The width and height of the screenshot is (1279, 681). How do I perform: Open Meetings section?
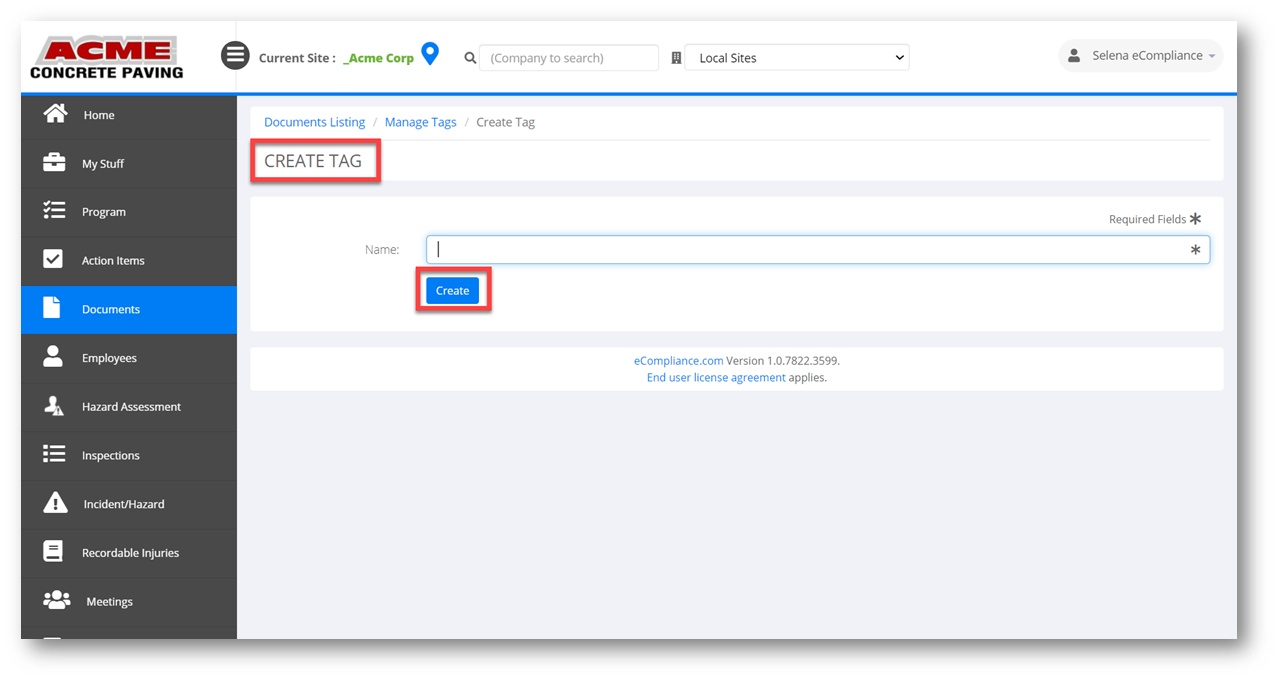[129, 601]
